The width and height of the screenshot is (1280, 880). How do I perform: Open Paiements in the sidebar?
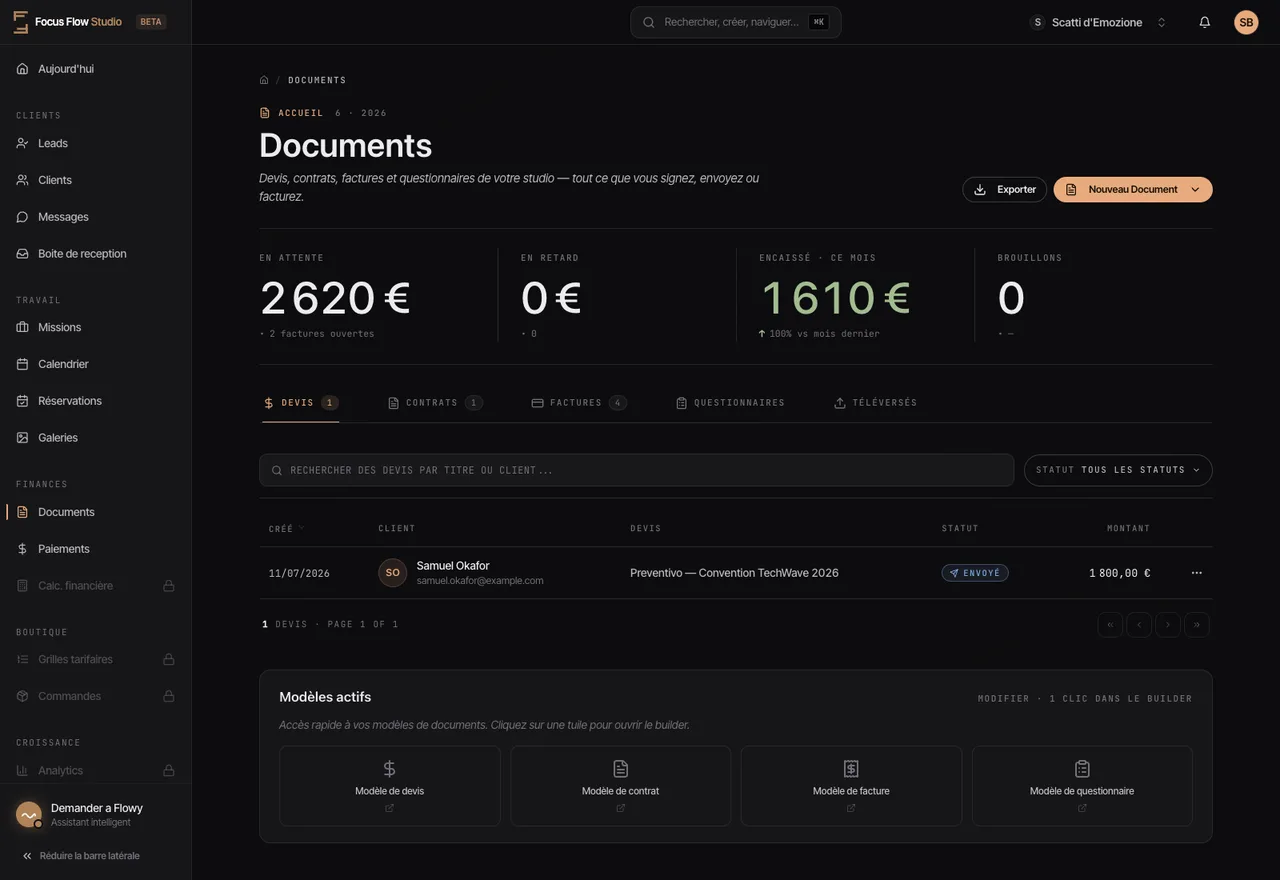click(95, 549)
